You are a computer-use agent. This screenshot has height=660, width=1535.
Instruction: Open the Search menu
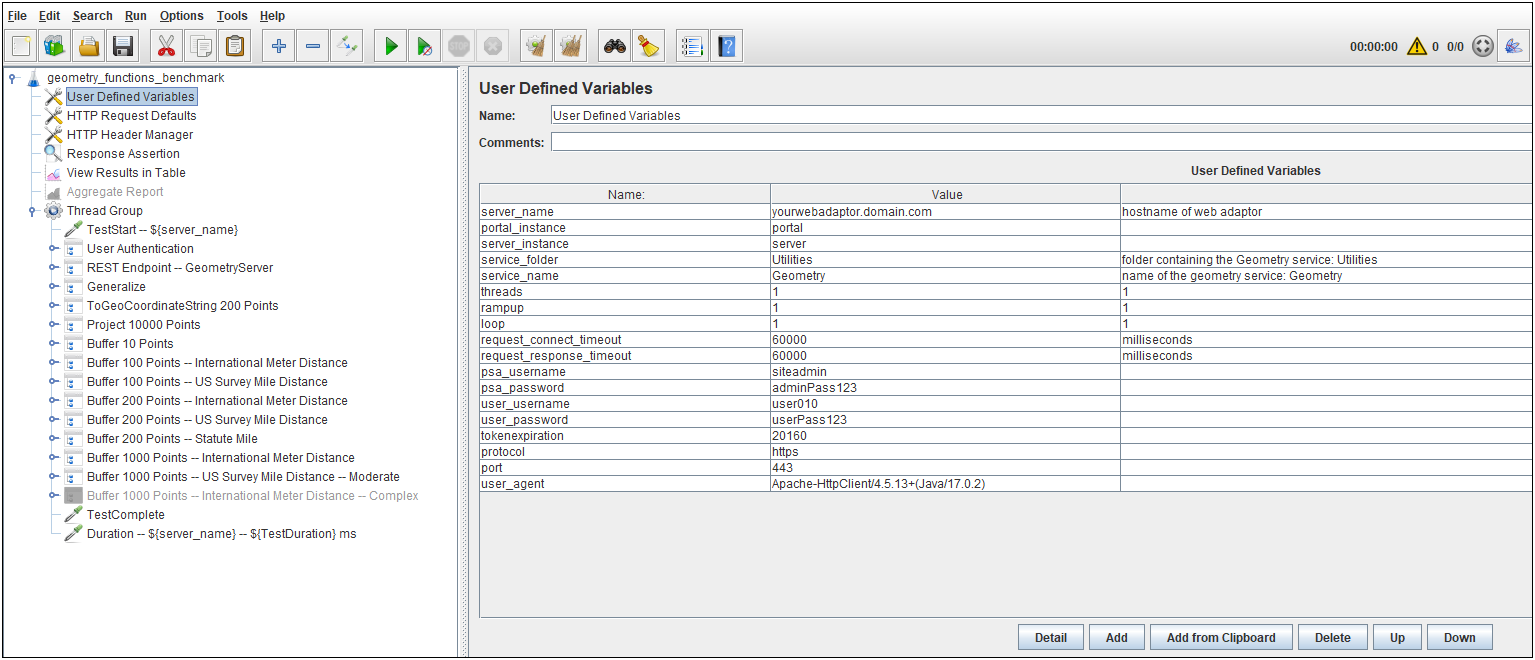coord(92,16)
